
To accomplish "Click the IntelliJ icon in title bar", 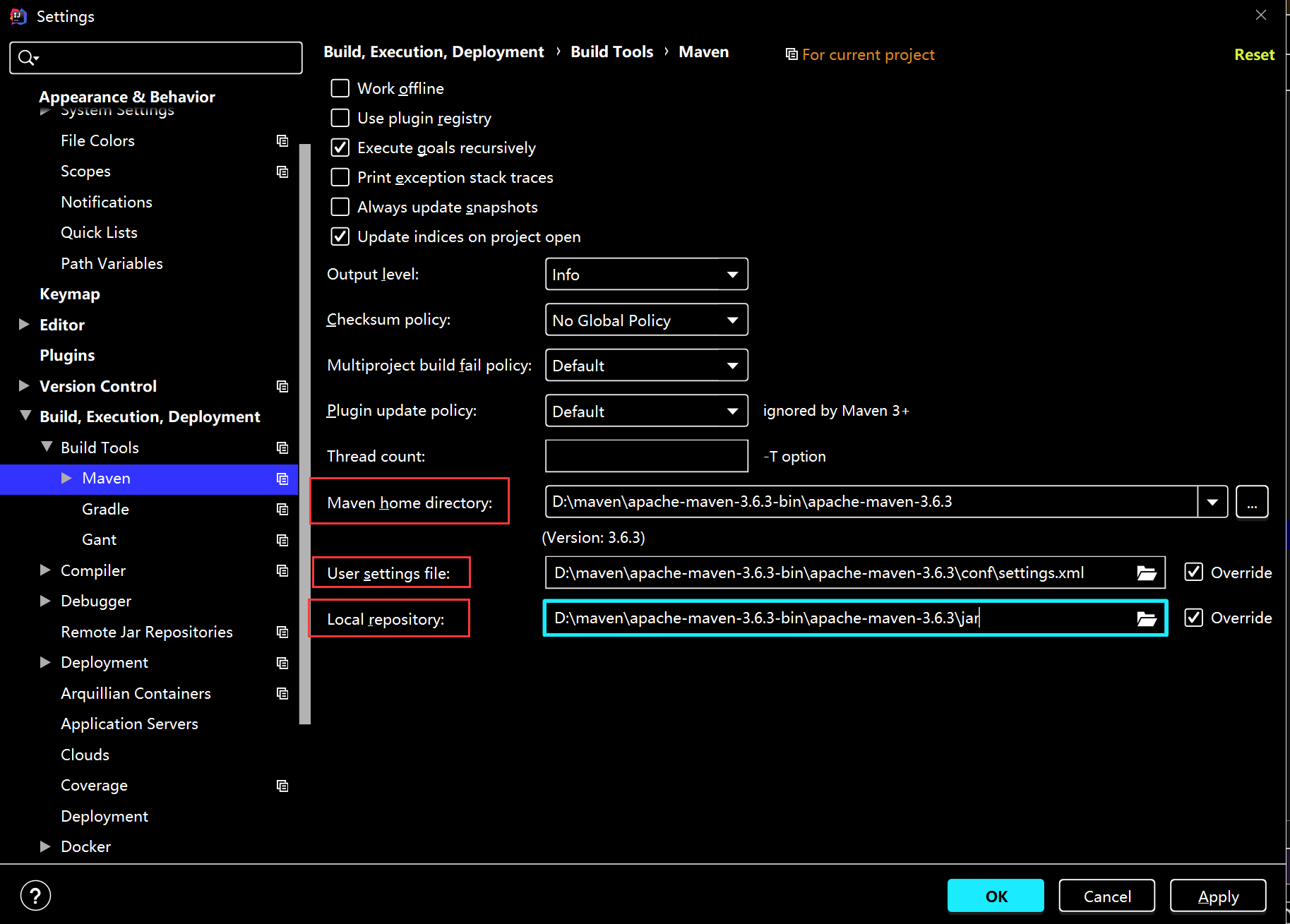I will pyautogui.click(x=18, y=16).
